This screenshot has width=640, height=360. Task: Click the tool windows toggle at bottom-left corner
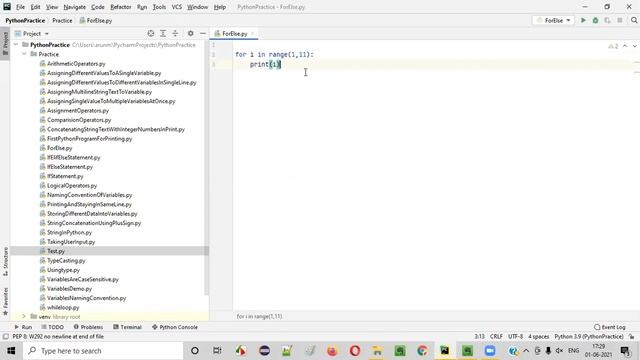click(x=5, y=337)
